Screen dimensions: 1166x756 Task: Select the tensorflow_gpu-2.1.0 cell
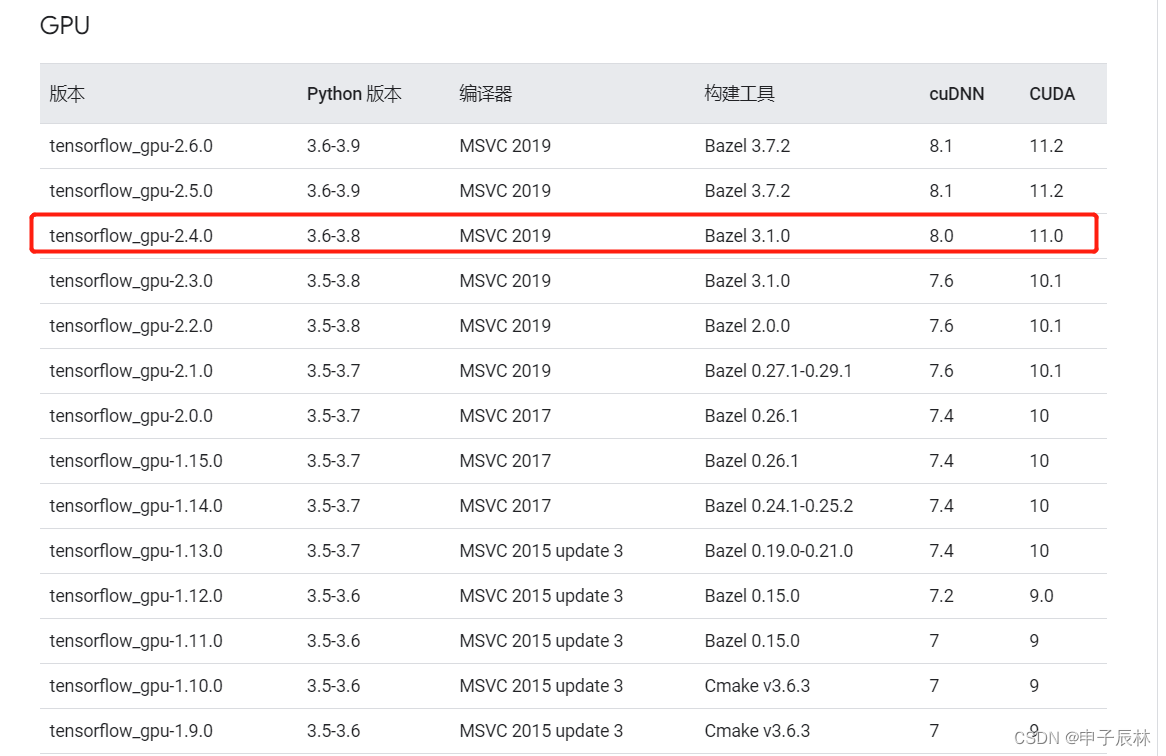click(x=131, y=371)
